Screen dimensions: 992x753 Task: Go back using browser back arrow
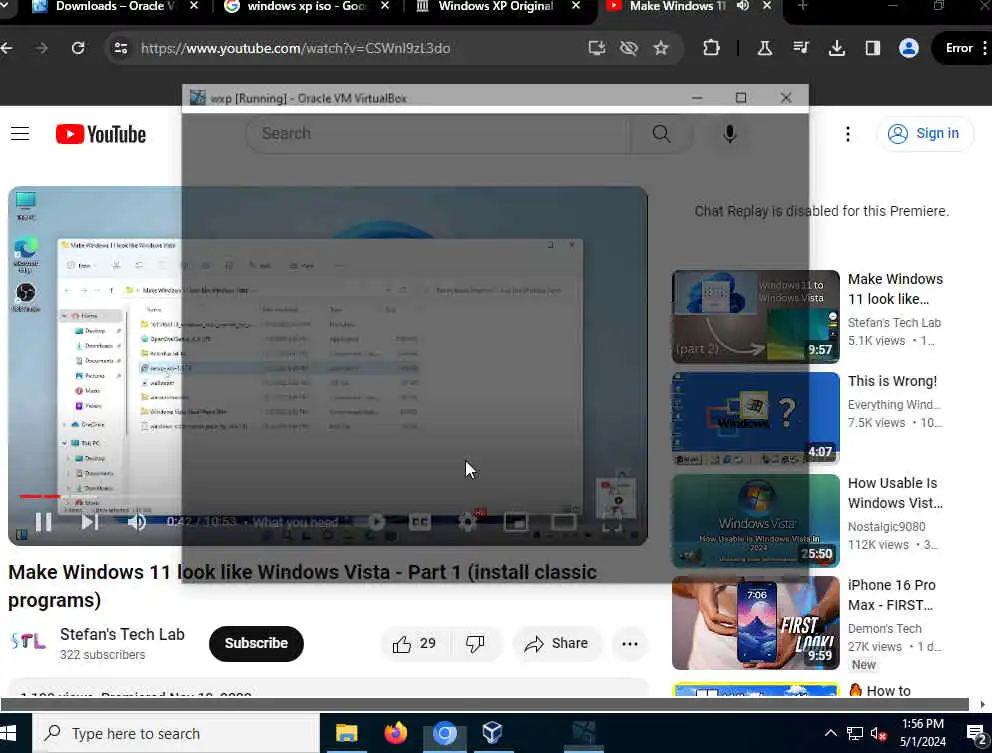click(x=7, y=48)
